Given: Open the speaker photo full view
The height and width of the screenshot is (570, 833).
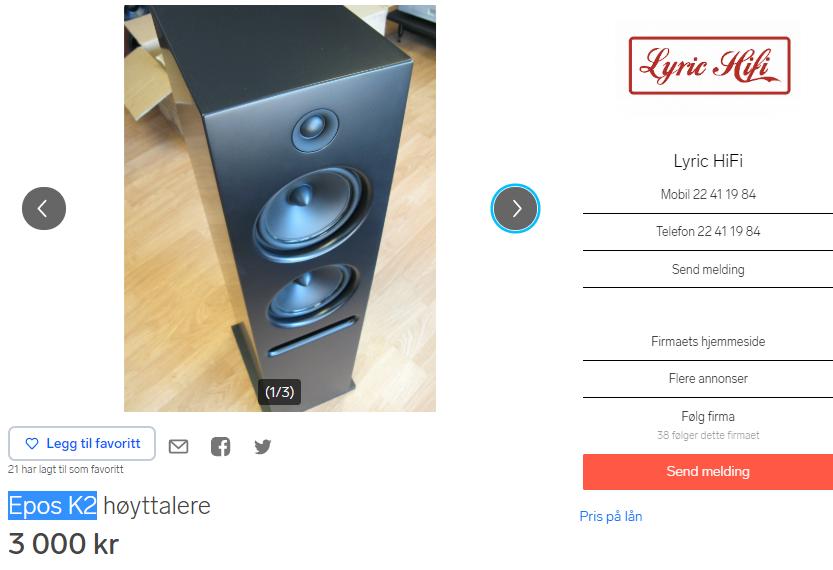Looking at the screenshot, I should pyautogui.click(x=280, y=208).
